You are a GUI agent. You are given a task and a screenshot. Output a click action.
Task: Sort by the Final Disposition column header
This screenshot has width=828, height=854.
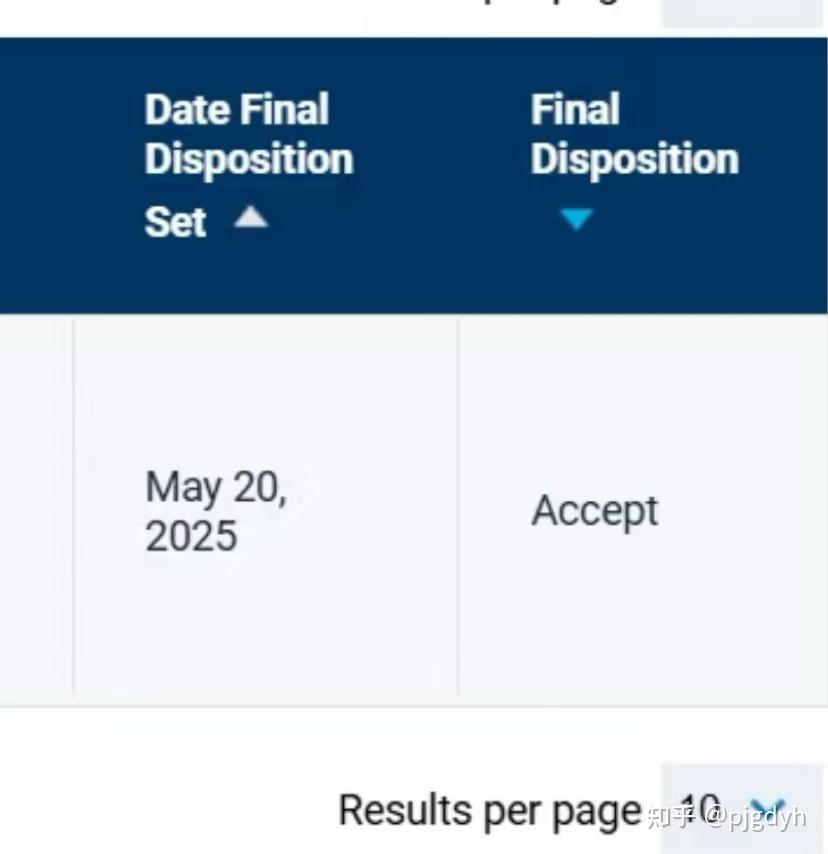633,135
